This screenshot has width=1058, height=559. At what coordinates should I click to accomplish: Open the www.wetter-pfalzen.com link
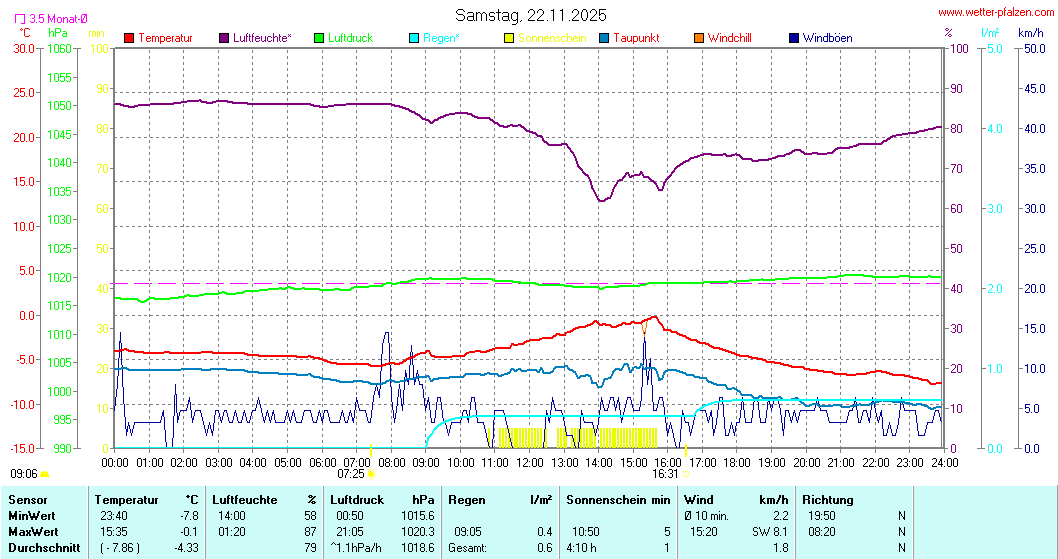point(994,12)
